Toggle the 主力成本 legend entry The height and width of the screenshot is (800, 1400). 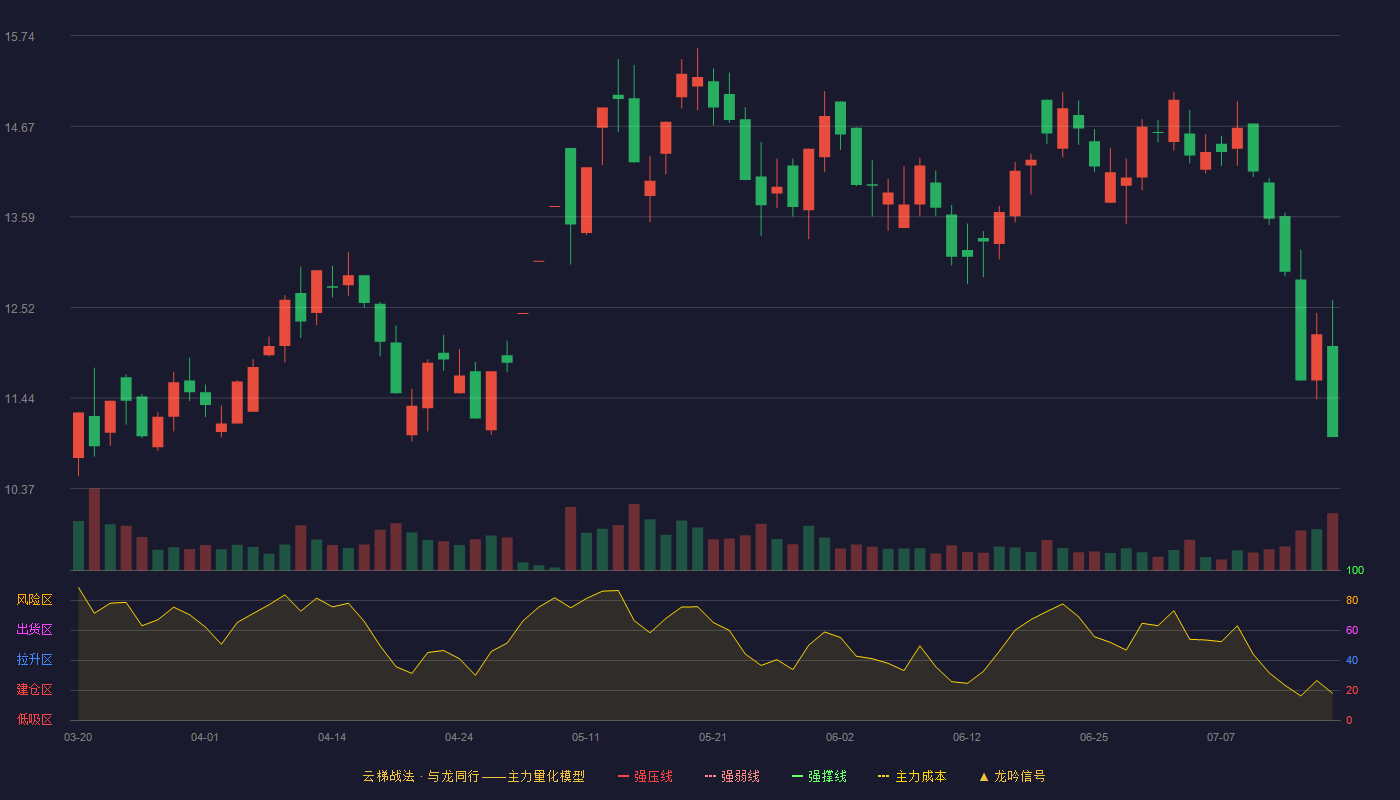pos(912,776)
